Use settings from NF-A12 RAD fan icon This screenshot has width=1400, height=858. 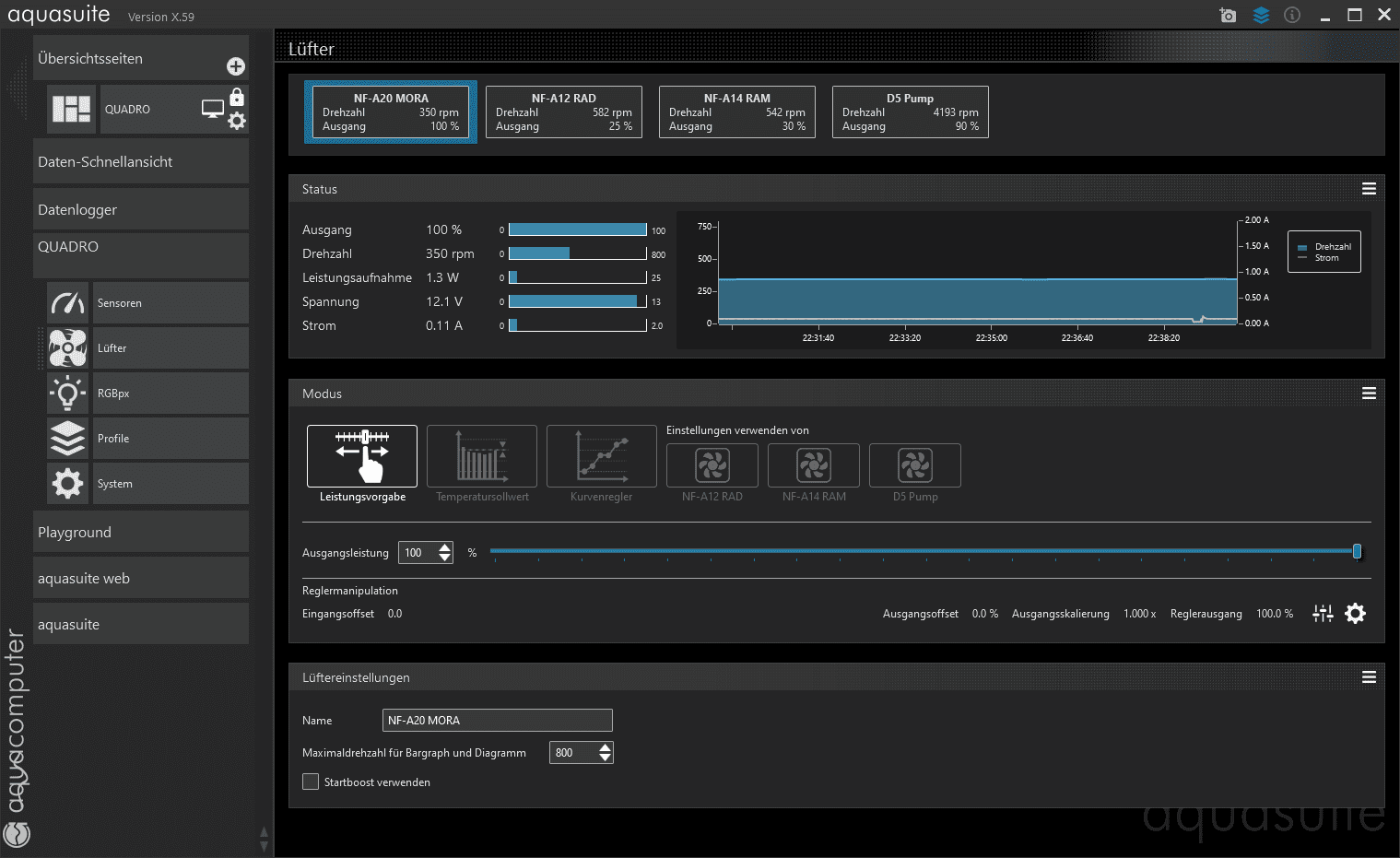(712, 465)
